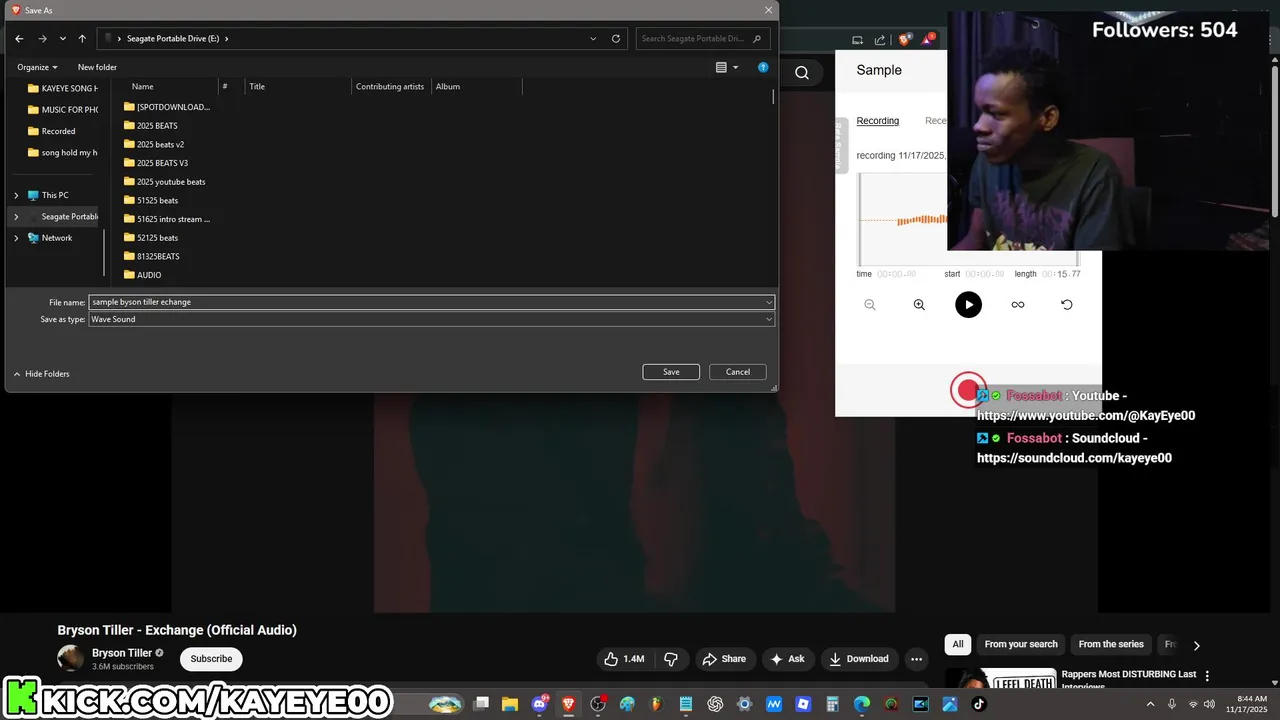Expand Network in navigation tree
The height and width of the screenshot is (720, 1280).
tap(16, 238)
